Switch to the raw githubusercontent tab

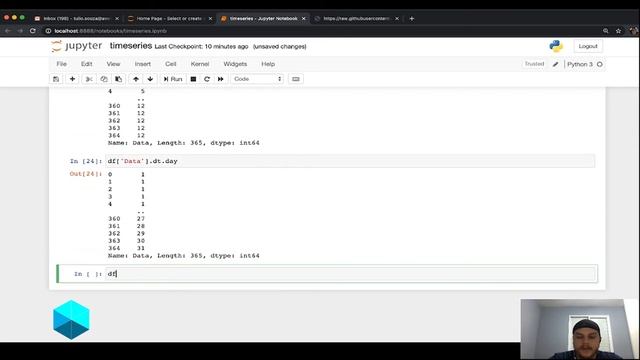356,18
